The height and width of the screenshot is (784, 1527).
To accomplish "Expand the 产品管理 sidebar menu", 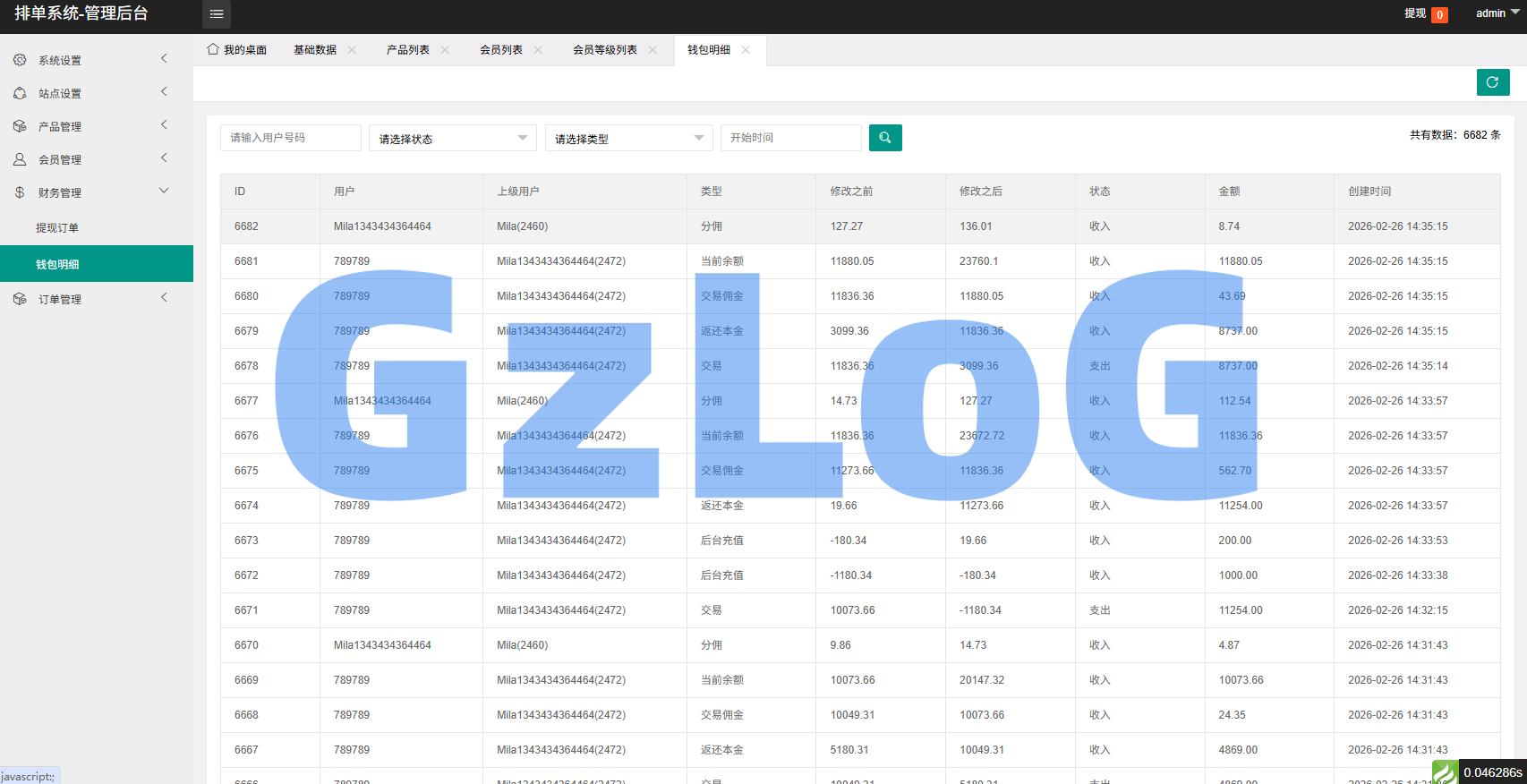I will (x=90, y=126).
